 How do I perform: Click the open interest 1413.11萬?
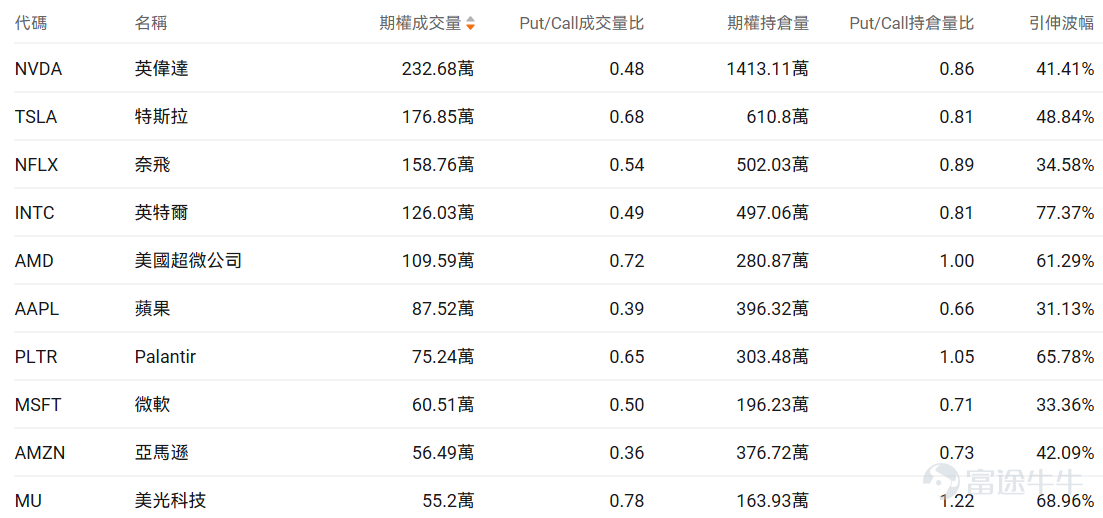point(767,69)
